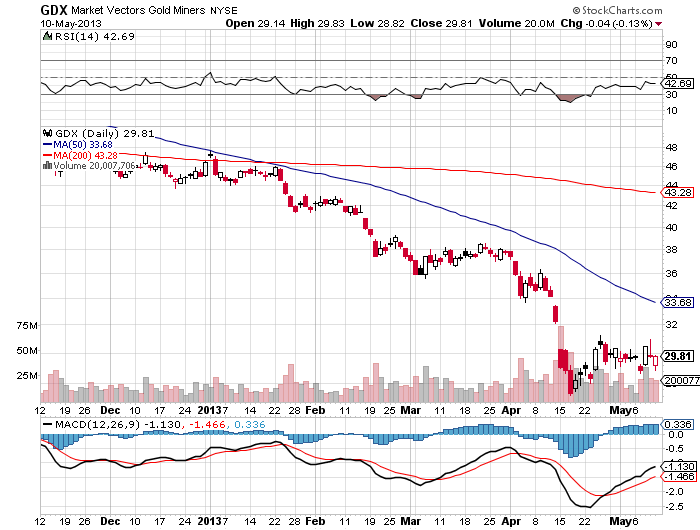The width and height of the screenshot is (700, 530).
Task: Click the RSI 70 overbought axis label
Action: 671,60
